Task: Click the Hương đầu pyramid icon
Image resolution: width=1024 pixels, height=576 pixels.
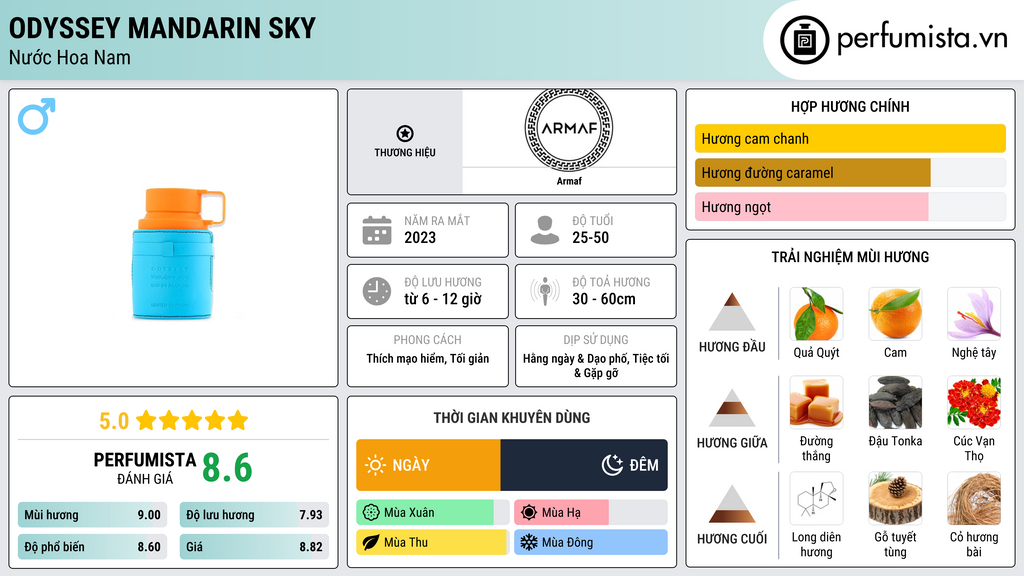Action: 732,312
